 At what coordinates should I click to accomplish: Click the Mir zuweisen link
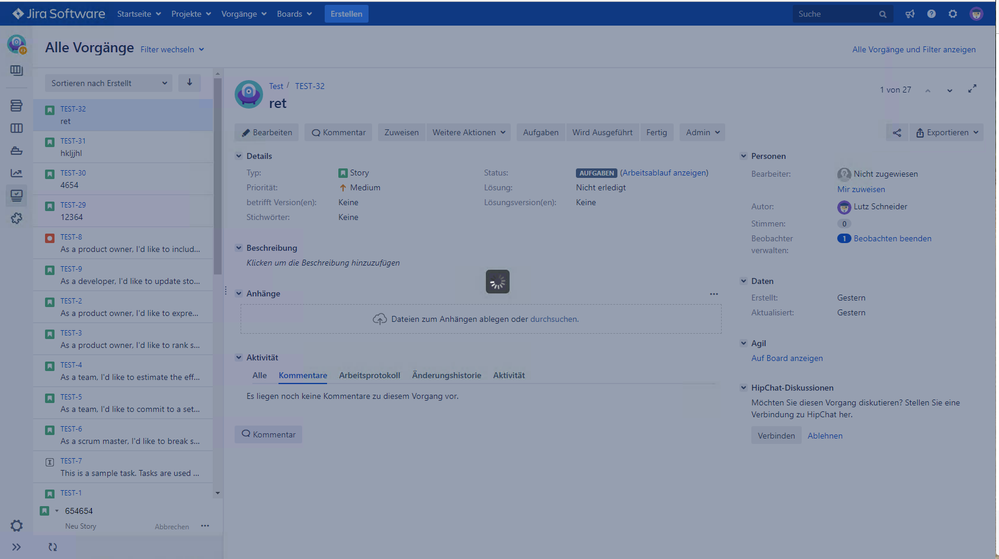point(861,189)
